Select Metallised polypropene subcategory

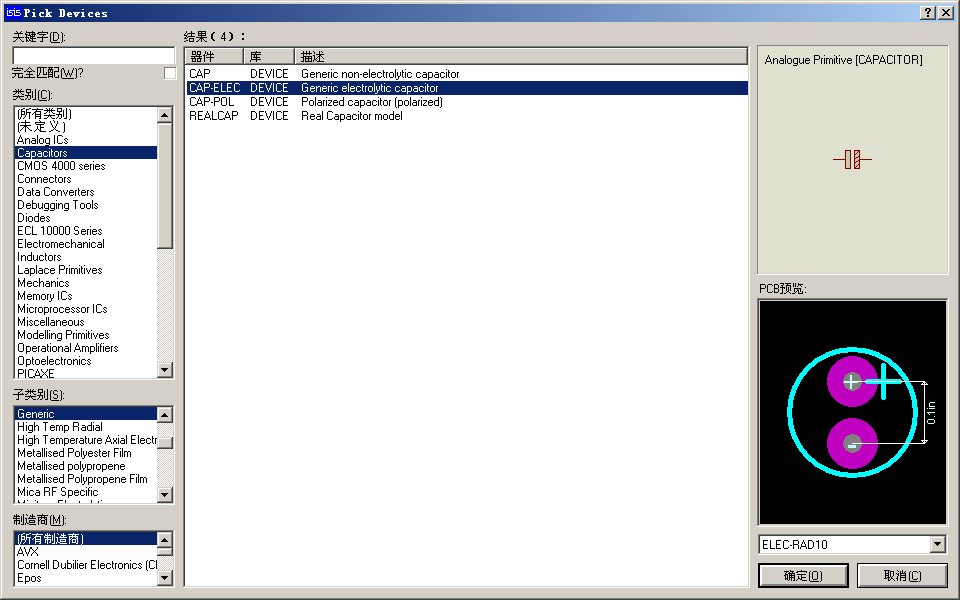tap(86, 466)
